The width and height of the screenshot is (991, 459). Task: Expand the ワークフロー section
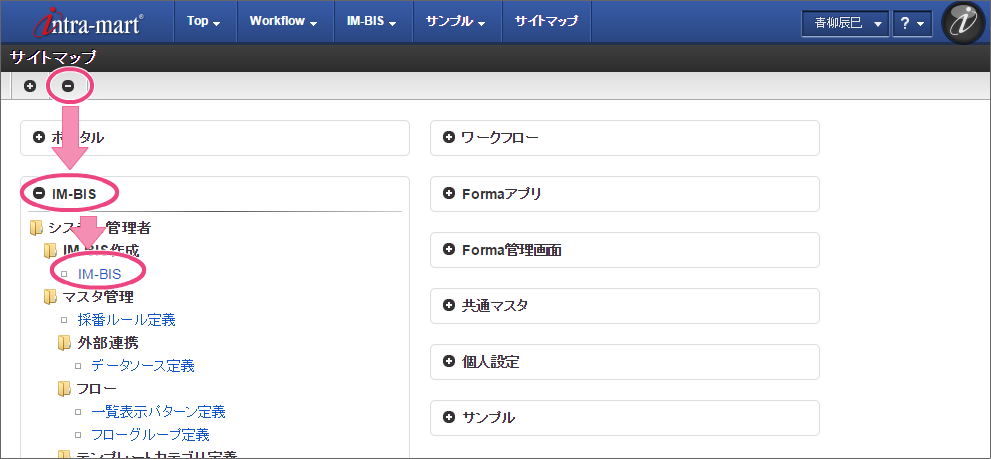(x=448, y=138)
